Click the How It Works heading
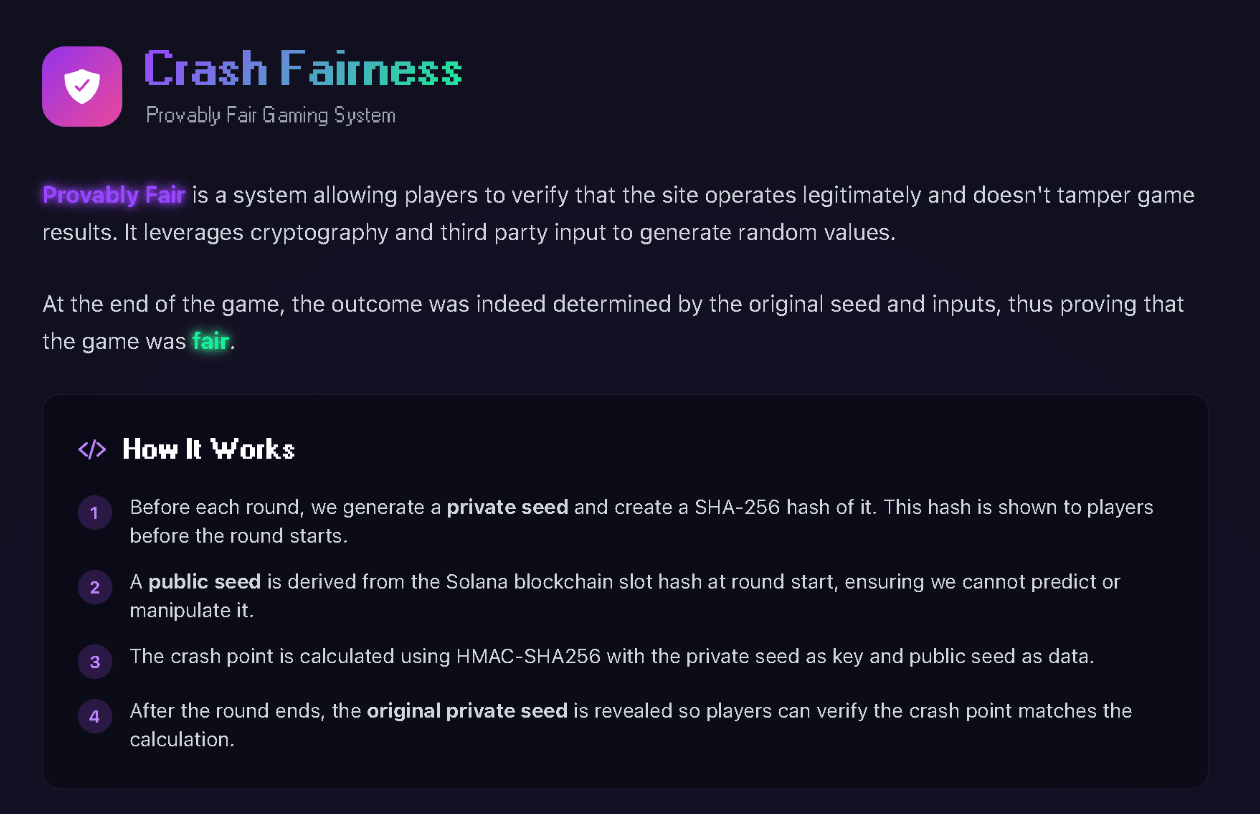Screen dimensions: 1260x814 tap(208, 449)
